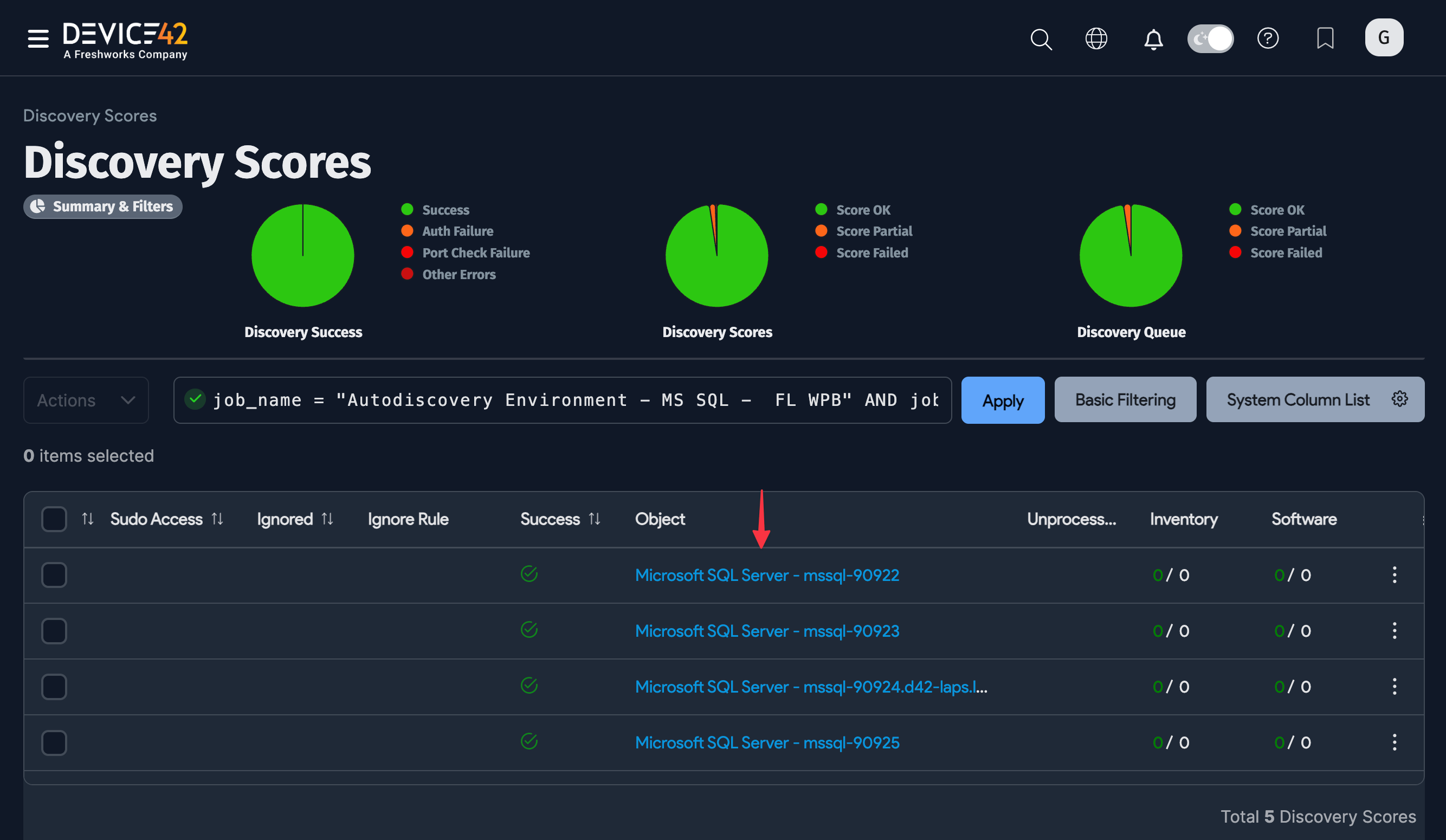Switch to Basic Filtering
Screen dimensions: 1446x840
pos(1125,399)
